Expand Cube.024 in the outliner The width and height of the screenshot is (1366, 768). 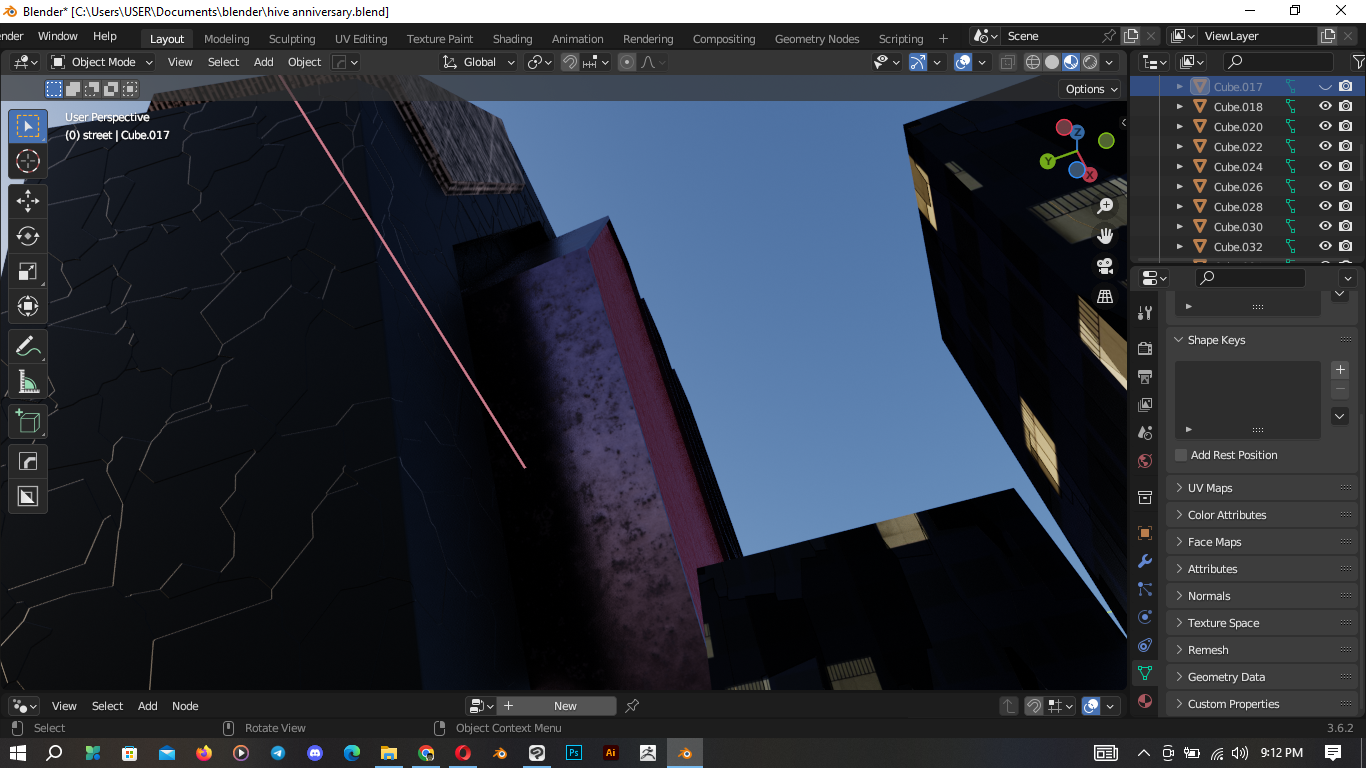(x=1180, y=167)
